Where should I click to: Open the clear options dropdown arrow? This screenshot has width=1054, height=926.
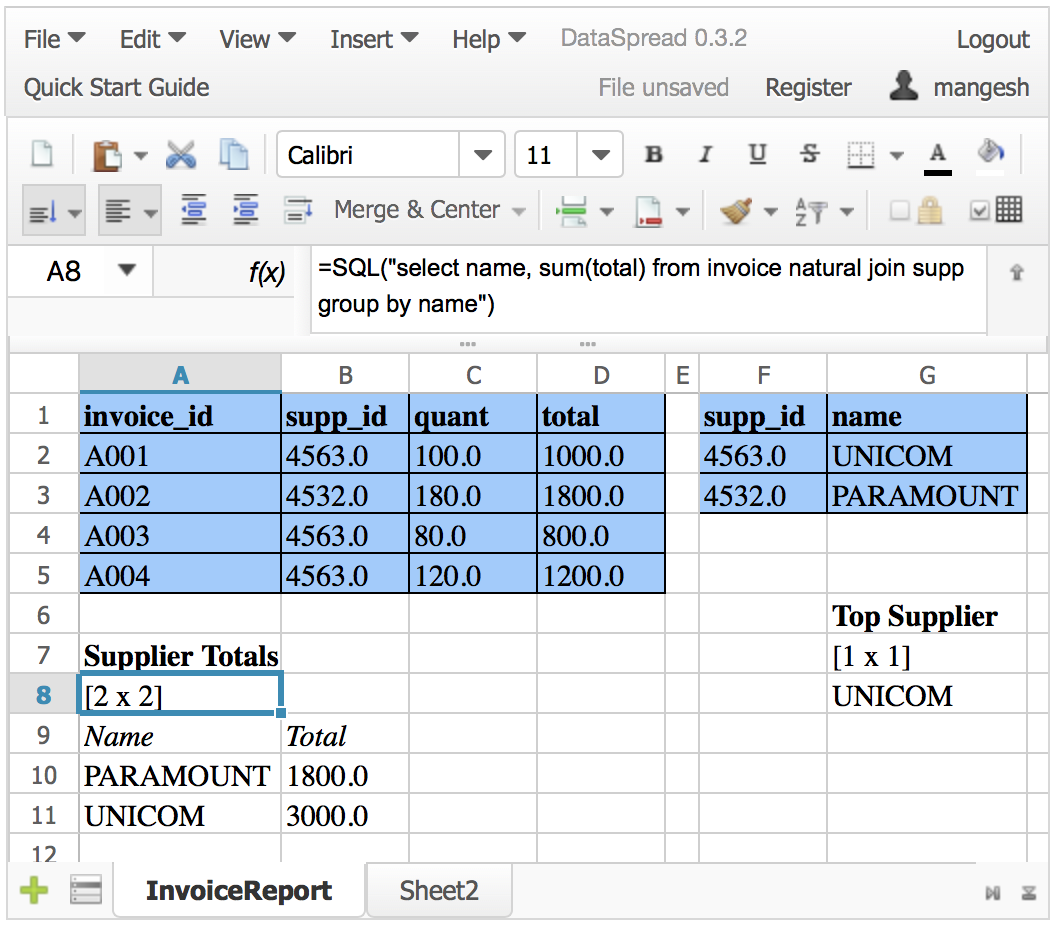click(770, 212)
